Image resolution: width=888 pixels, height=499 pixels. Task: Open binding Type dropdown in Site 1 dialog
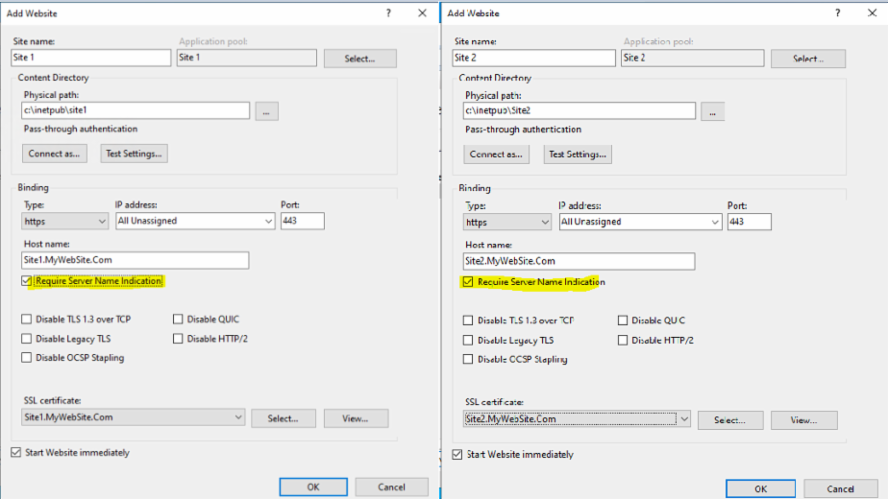(x=65, y=221)
